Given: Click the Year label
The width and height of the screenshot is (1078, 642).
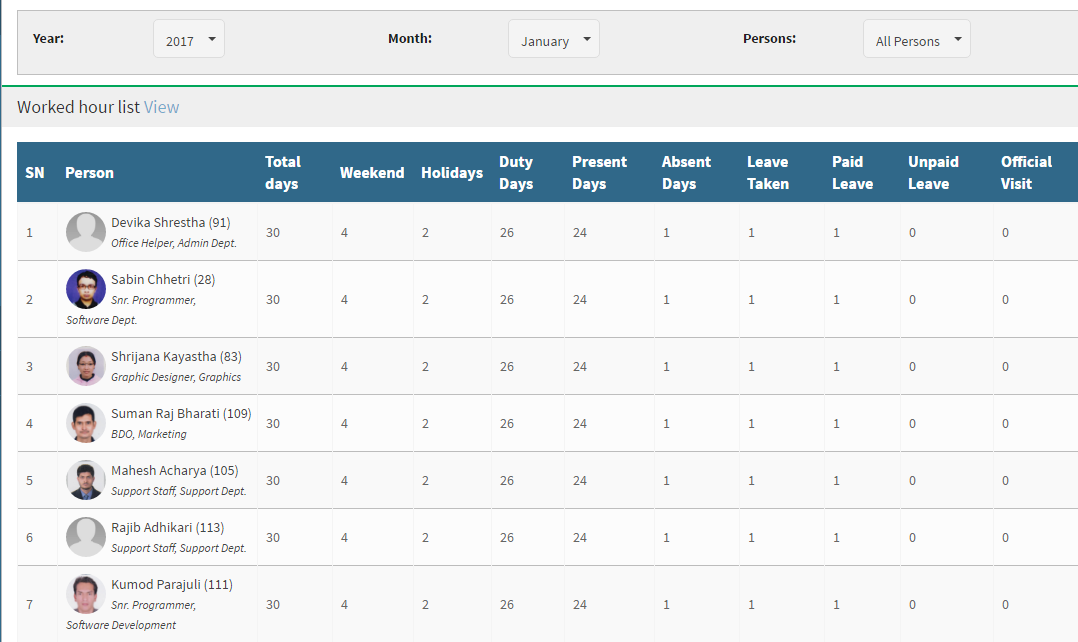Looking at the screenshot, I should click(x=48, y=38).
